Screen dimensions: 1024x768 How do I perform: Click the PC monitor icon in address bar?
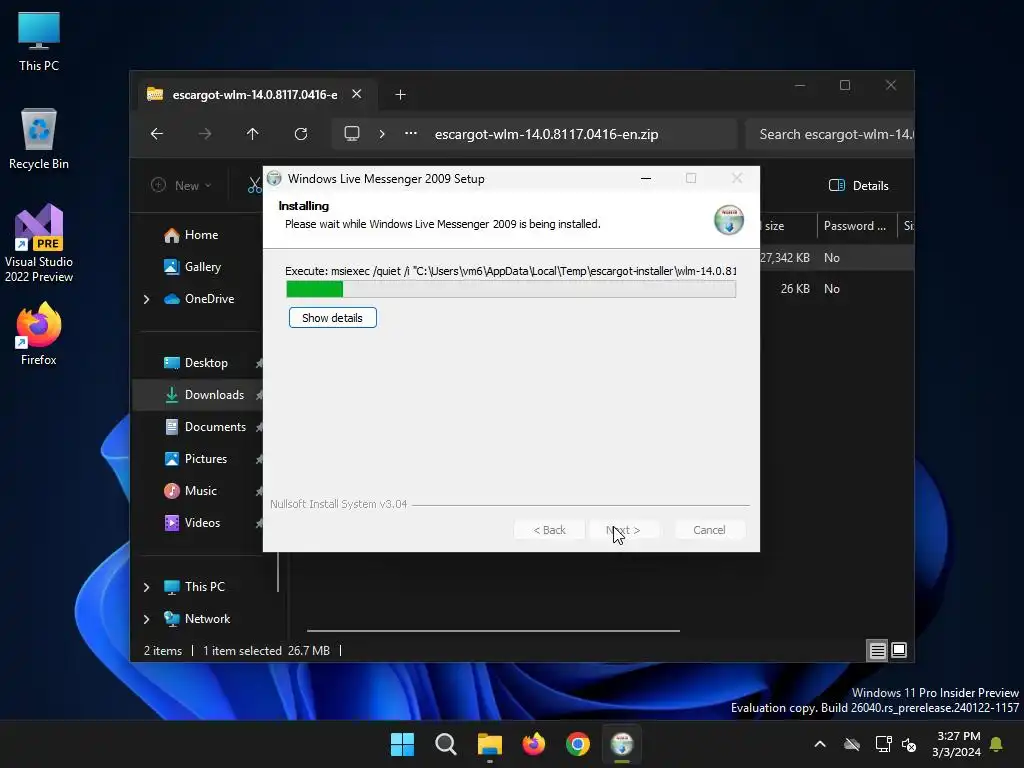tap(352, 134)
